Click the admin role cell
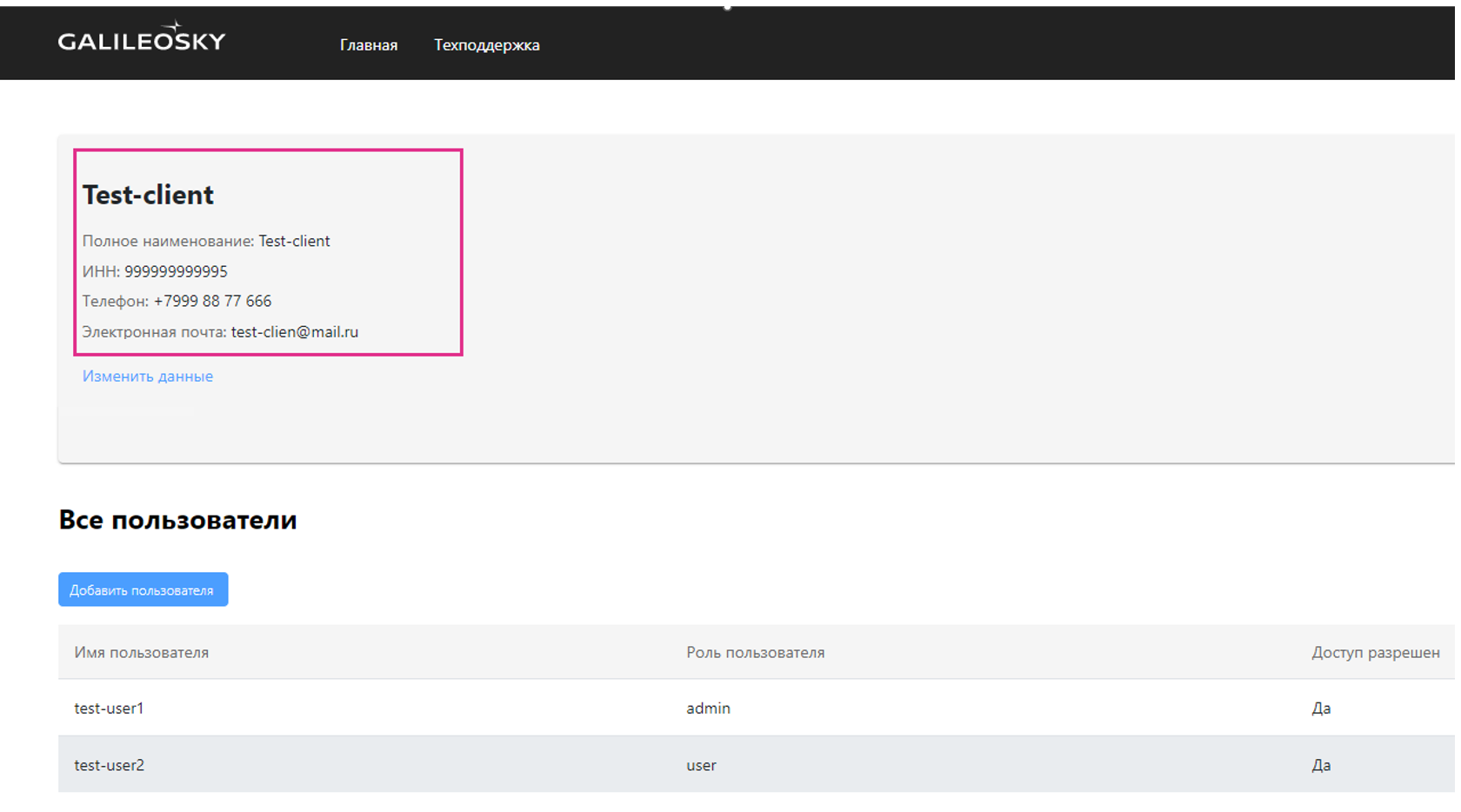1461x812 pixels. tap(708, 709)
